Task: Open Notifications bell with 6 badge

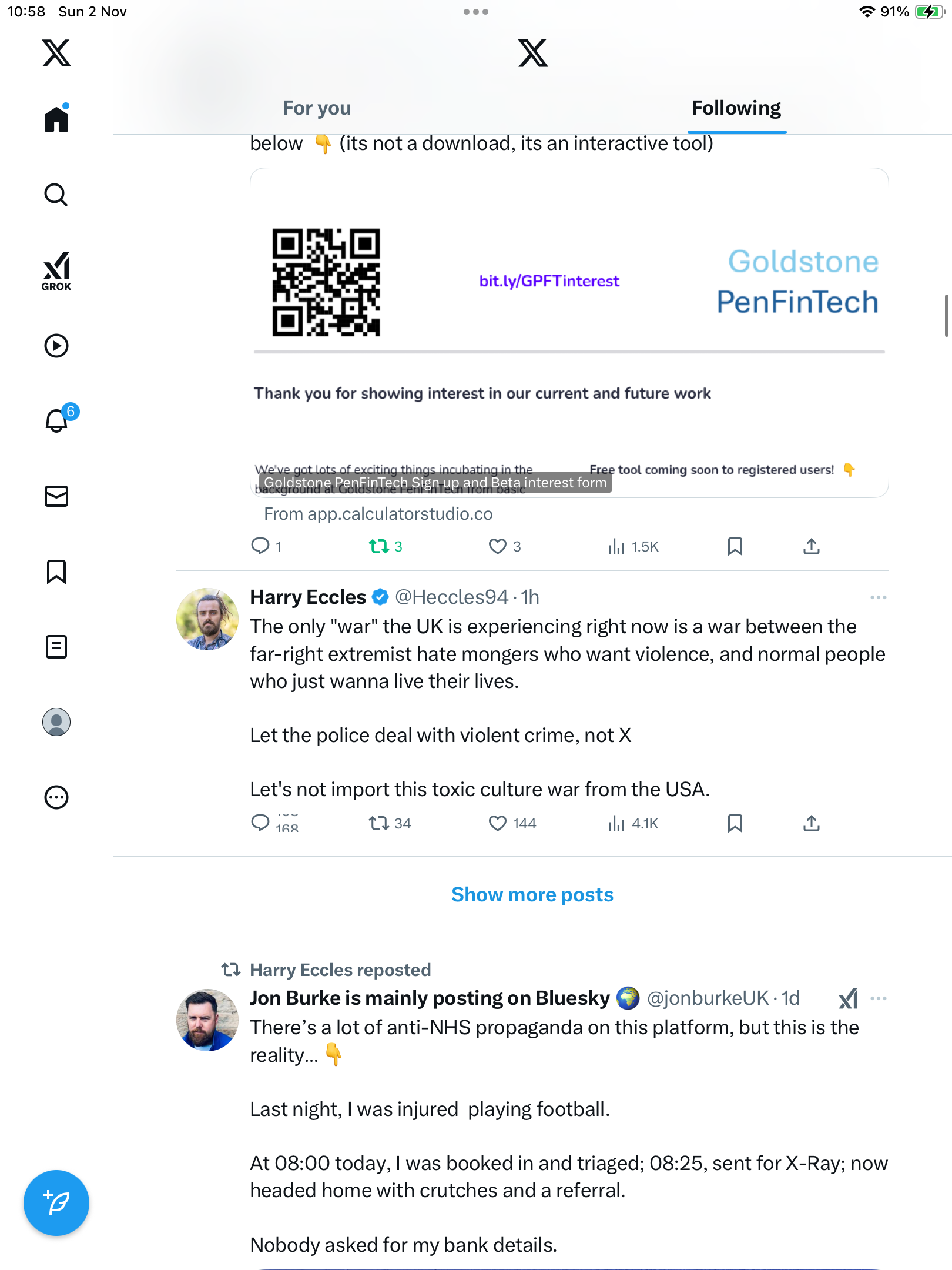Action: click(58, 420)
